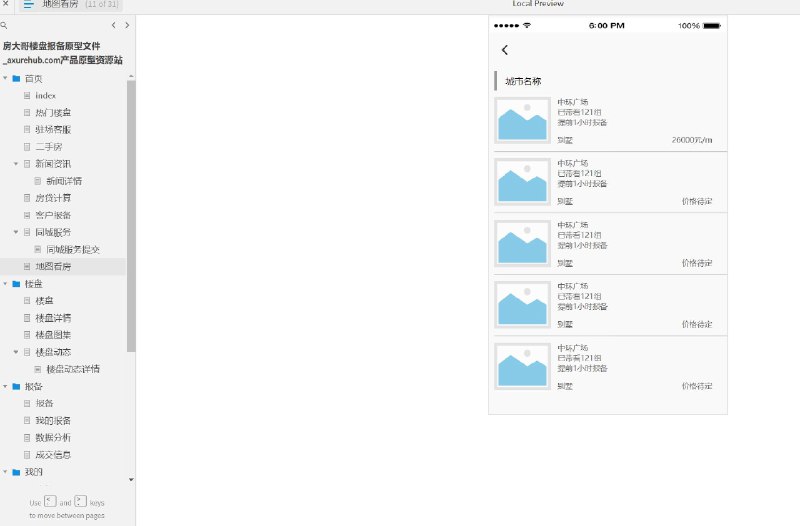The image size is (800, 526).
Task: Click the sitemap vertical scrollbar thumb
Action: (x=131, y=216)
